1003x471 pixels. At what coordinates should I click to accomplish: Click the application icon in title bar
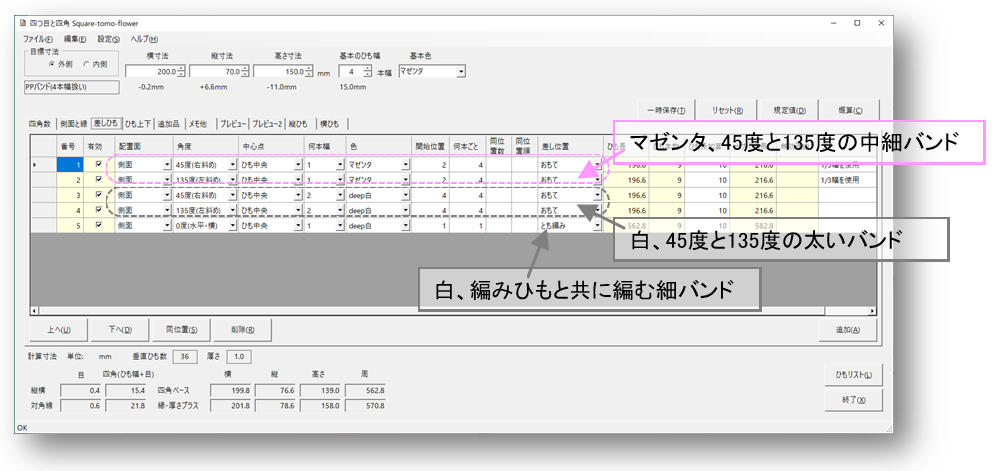(x=23, y=23)
